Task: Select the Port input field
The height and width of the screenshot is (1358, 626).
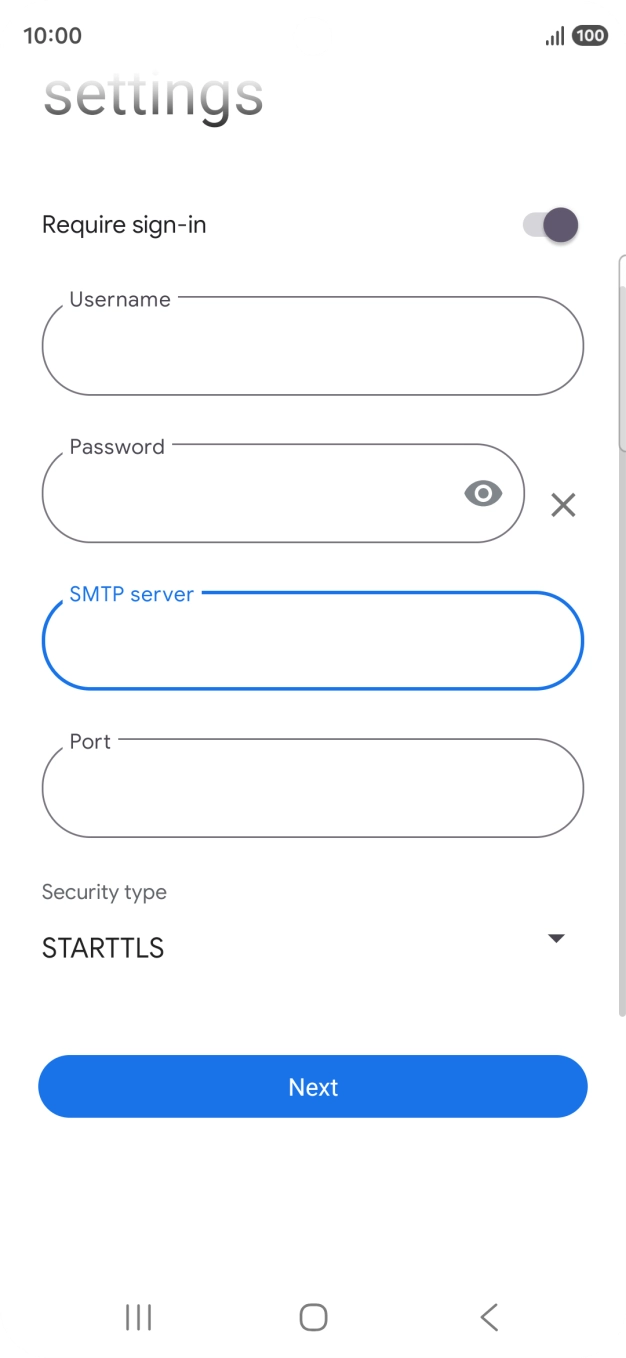Action: pos(312,788)
